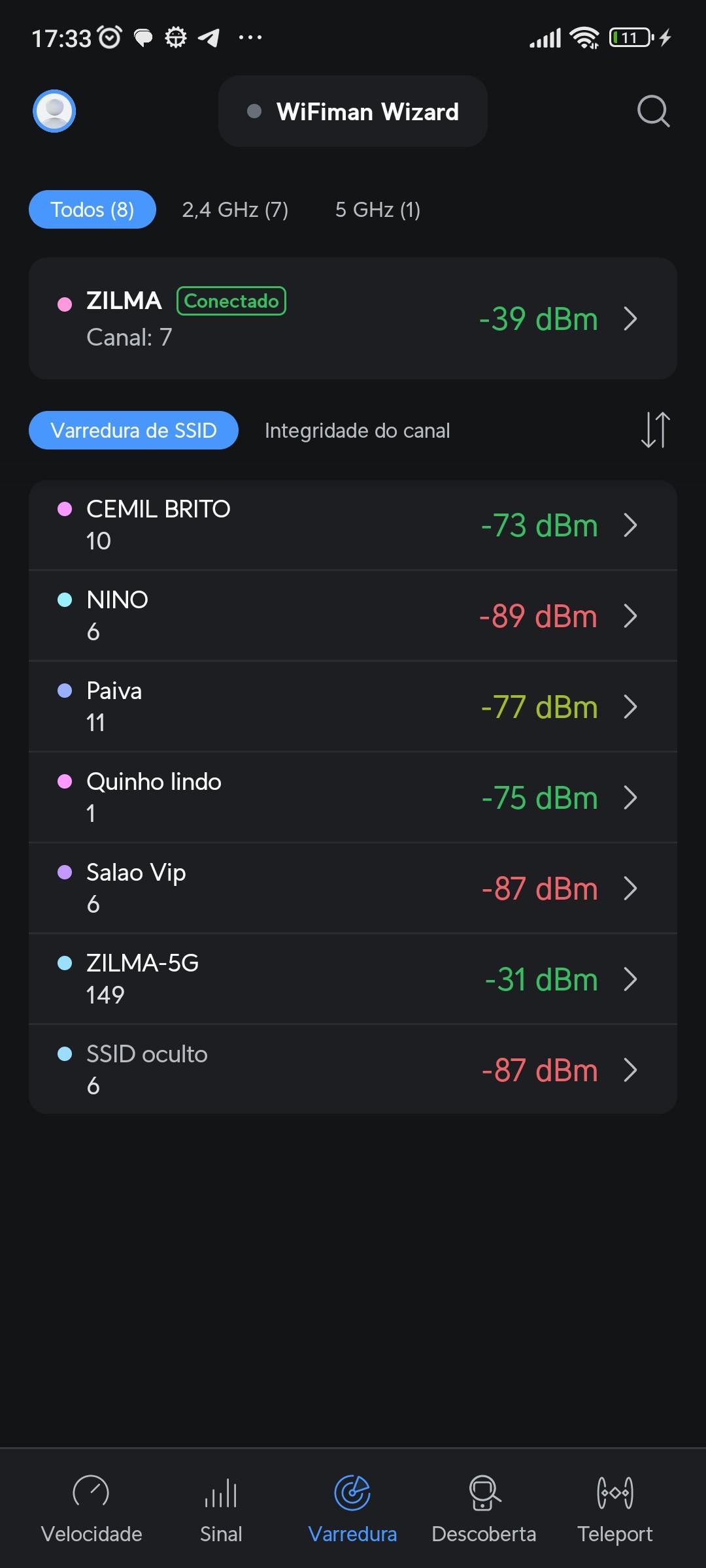Open CEMIL BRITO network details chevron
Image resolution: width=706 pixels, height=1568 pixels.
(630, 525)
